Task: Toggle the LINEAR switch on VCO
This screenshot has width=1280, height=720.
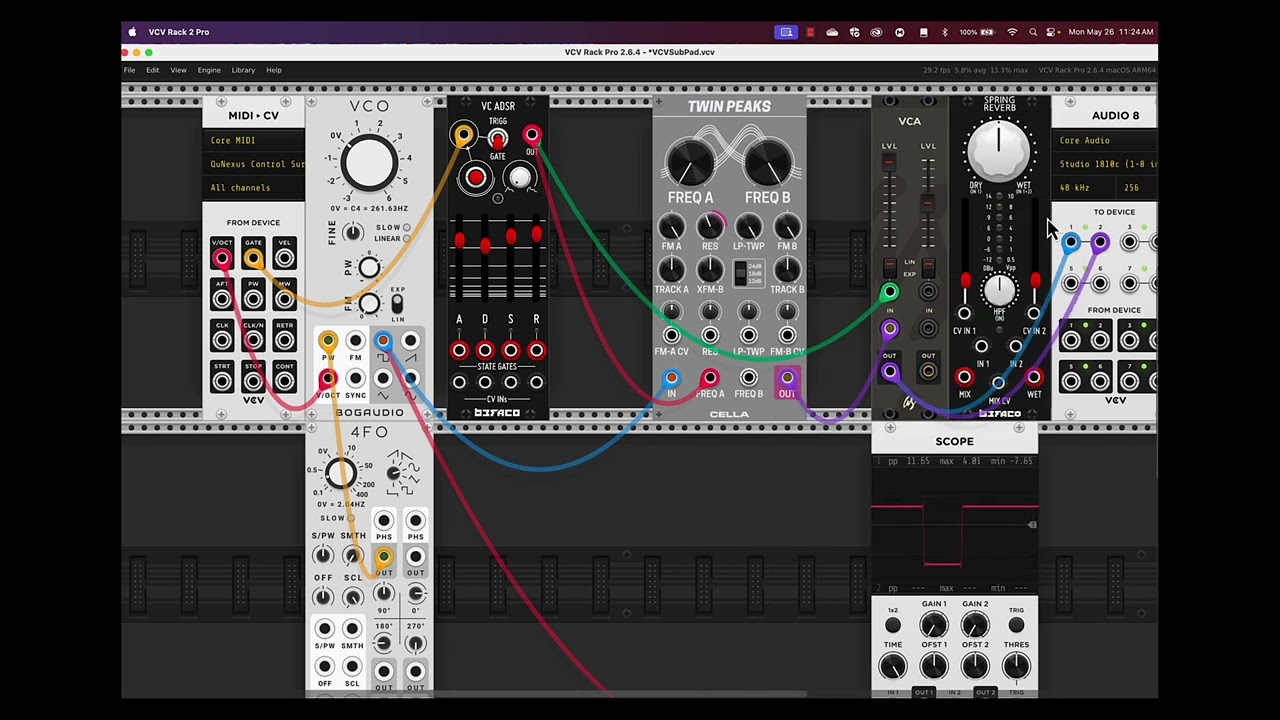Action: pos(406,239)
